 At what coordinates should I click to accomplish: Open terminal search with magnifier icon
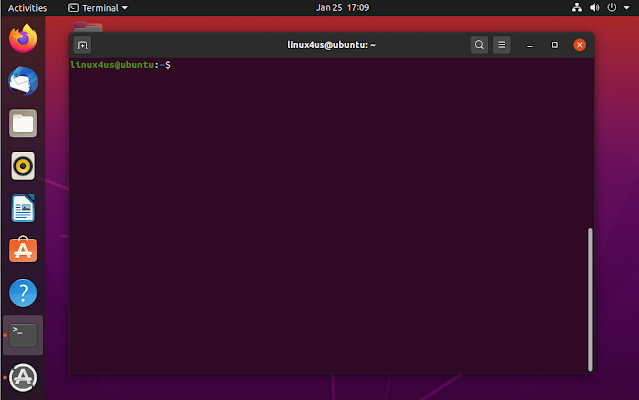pos(479,45)
